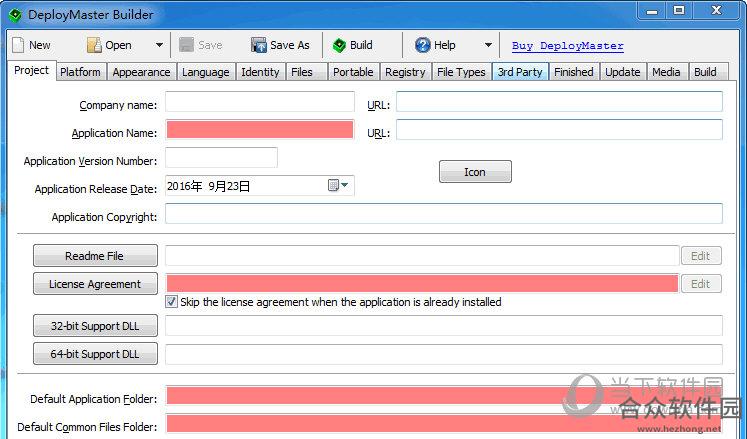The image size is (747, 439).
Task: Click Edit button beside License Agreement field
Action: point(701,284)
